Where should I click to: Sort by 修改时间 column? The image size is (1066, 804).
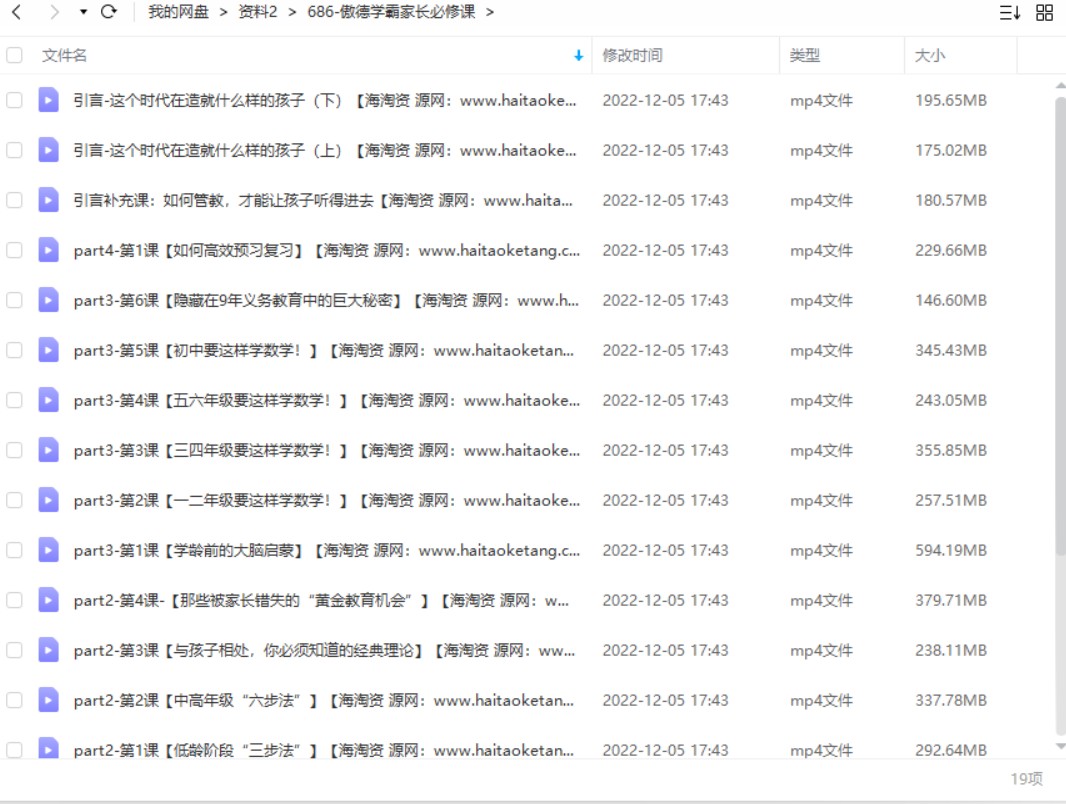(x=632, y=55)
